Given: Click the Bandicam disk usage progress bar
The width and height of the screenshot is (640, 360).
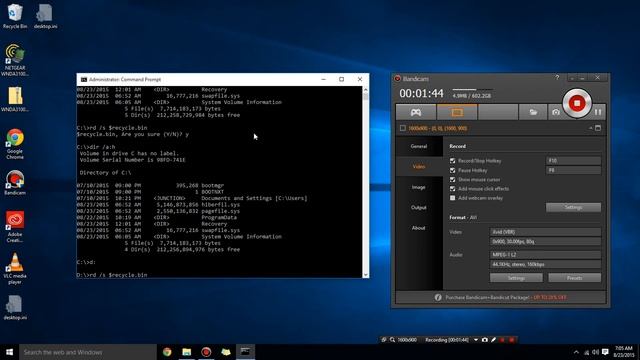Looking at the screenshot, I should pyautogui.click(x=472, y=89).
